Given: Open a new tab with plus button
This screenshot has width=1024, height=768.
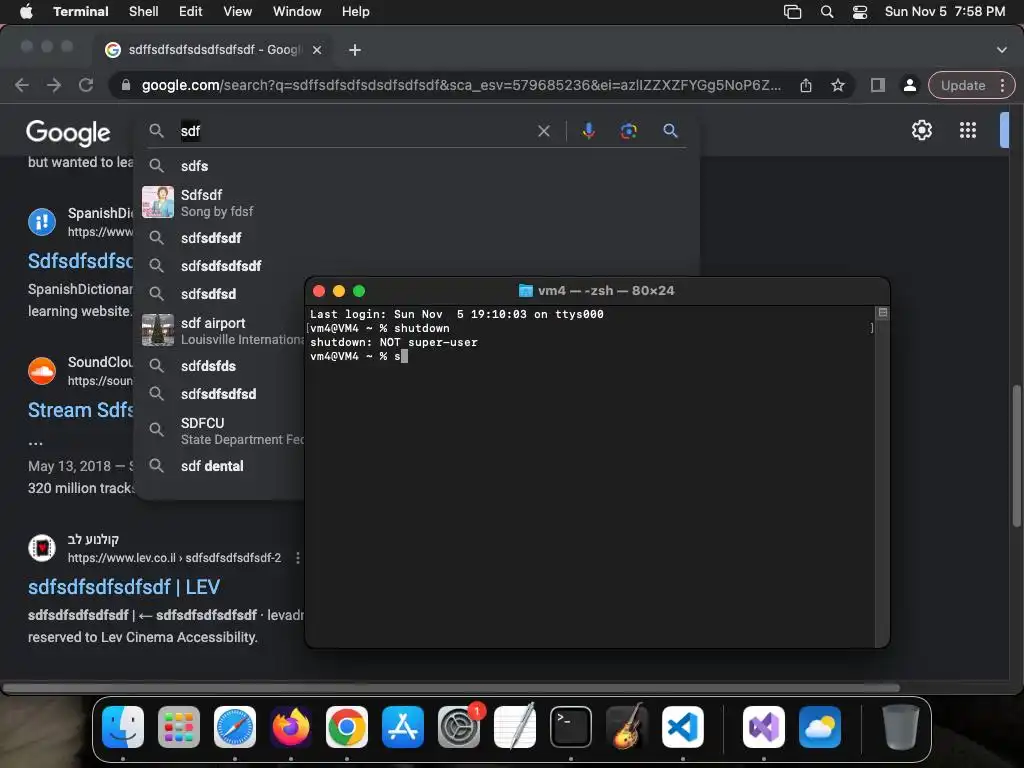Looking at the screenshot, I should tap(355, 50).
